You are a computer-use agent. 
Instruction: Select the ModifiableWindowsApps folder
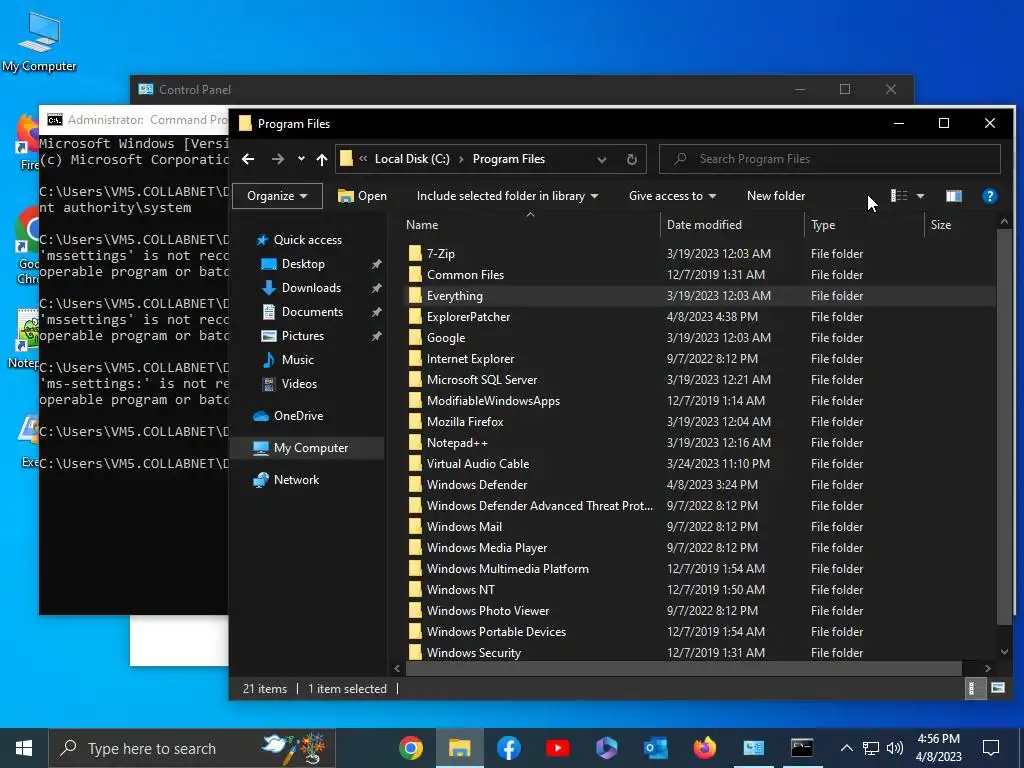(493, 401)
